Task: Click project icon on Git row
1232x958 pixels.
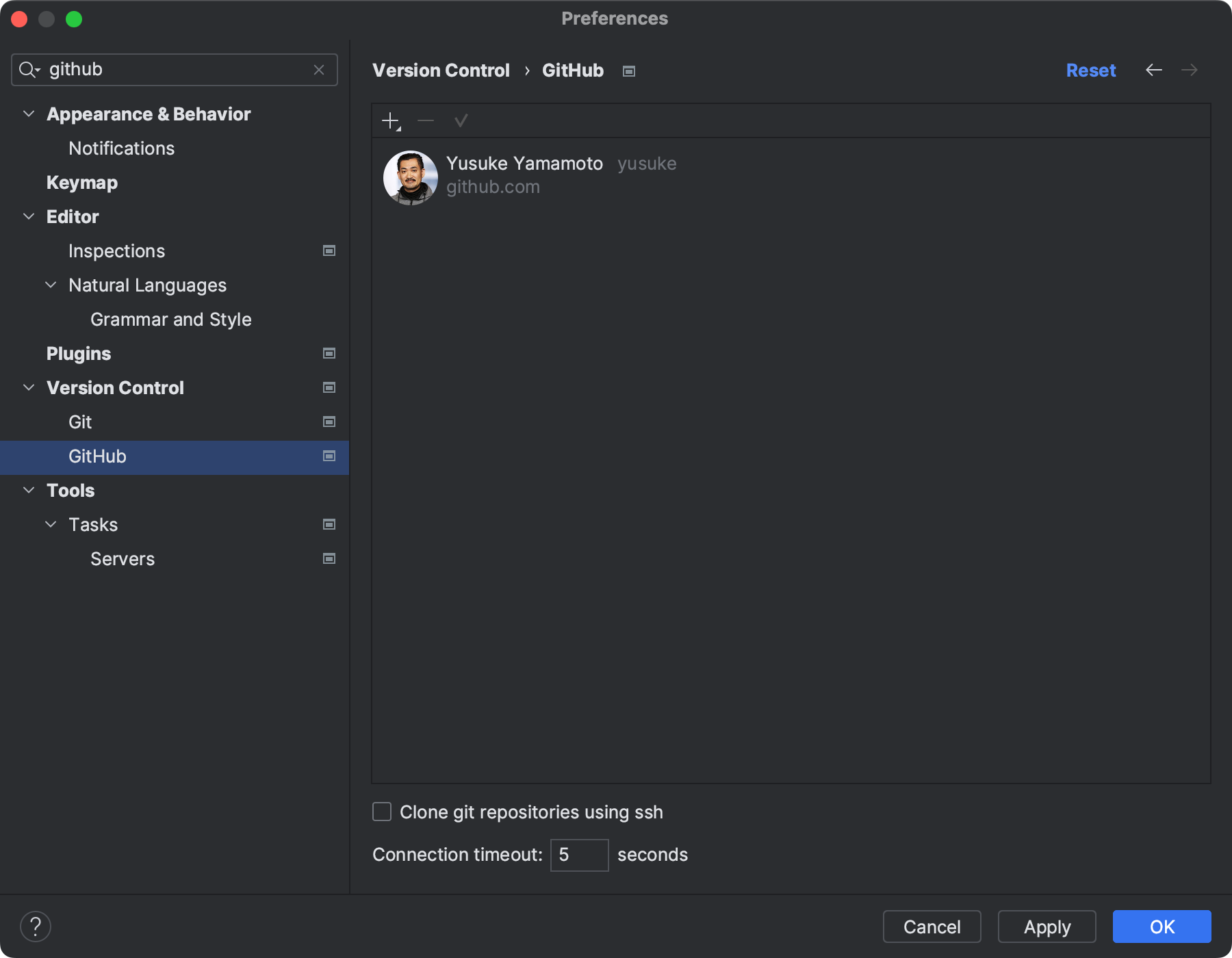Action: coord(329,422)
